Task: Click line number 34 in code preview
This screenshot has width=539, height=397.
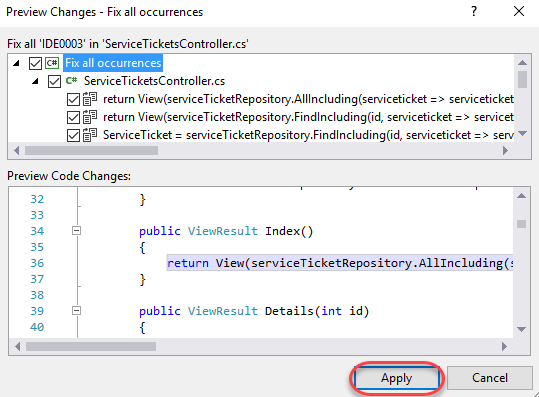Action: [37, 231]
